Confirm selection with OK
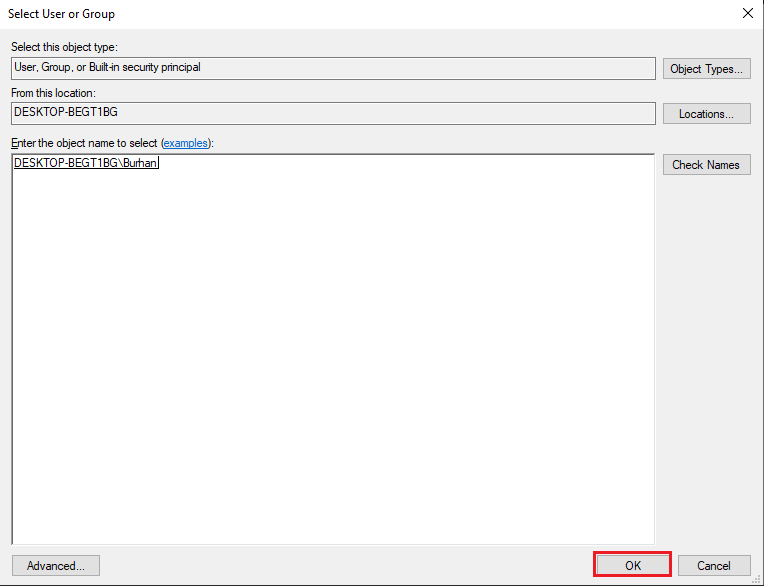This screenshot has height=586, width=764. click(x=632, y=565)
